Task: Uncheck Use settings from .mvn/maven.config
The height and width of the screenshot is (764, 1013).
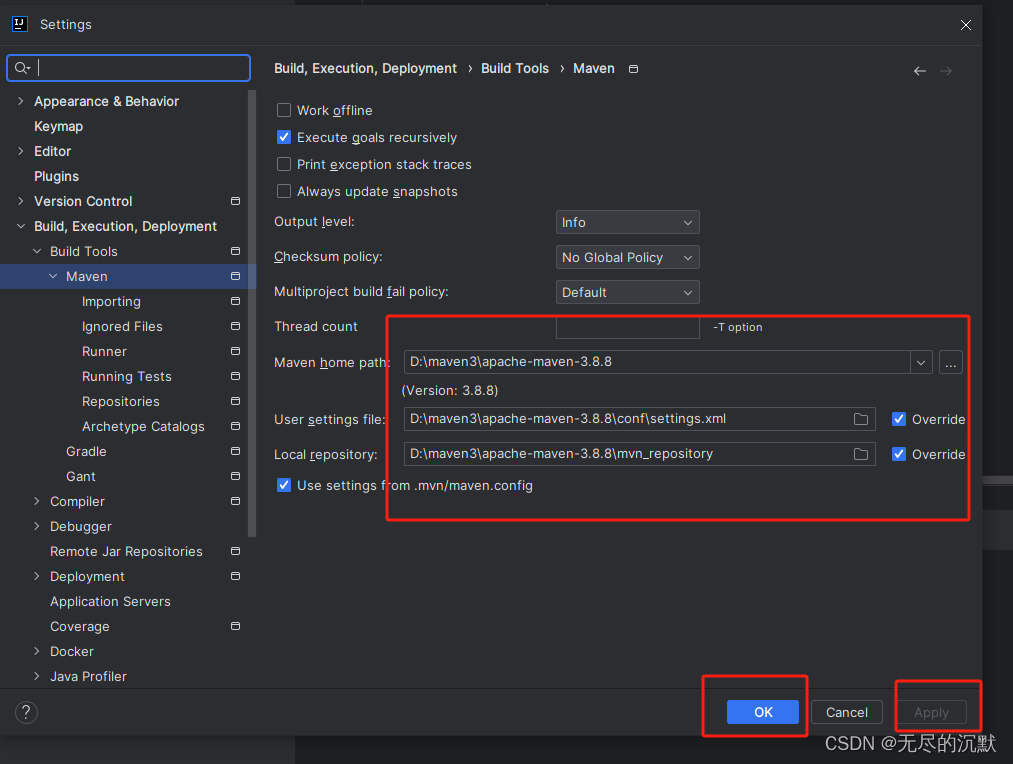Action: [x=284, y=485]
